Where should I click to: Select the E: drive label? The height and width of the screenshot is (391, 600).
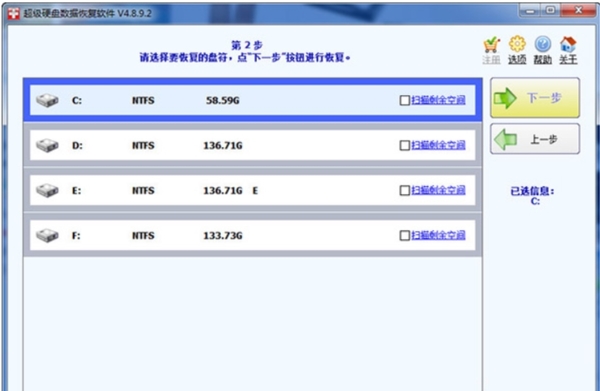tap(77, 191)
